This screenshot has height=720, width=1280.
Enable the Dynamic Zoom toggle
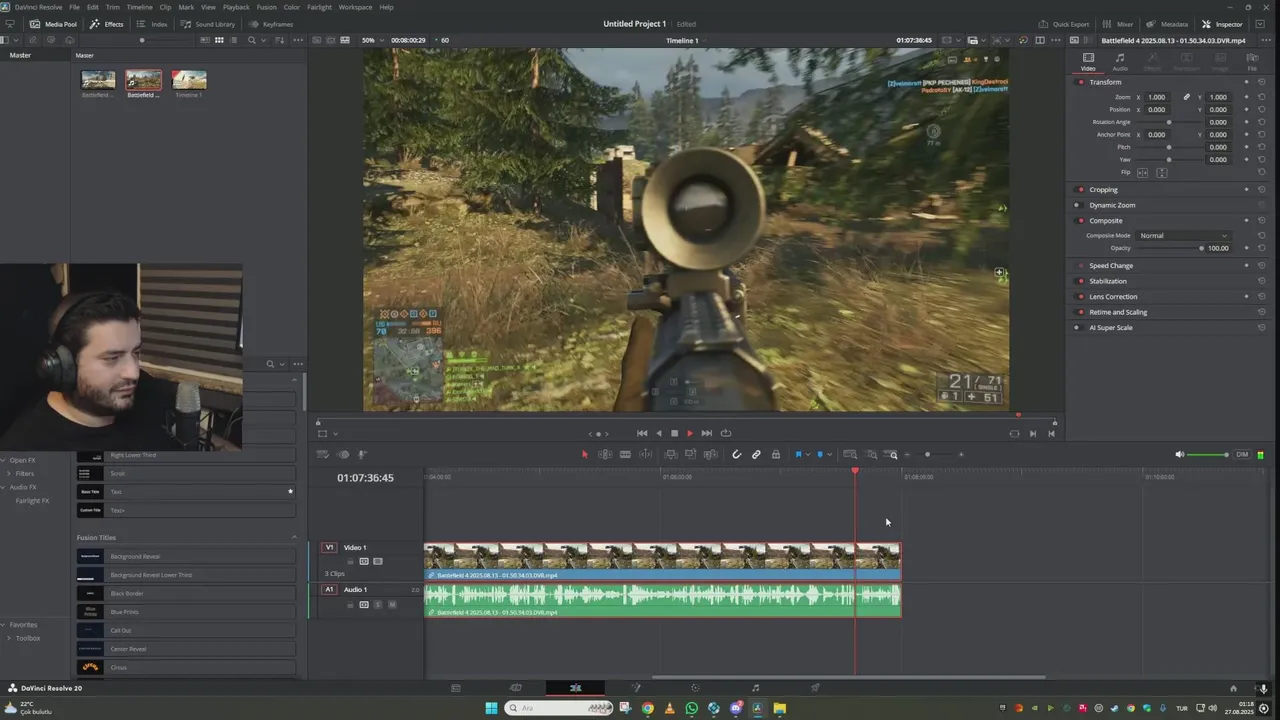(x=1080, y=205)
